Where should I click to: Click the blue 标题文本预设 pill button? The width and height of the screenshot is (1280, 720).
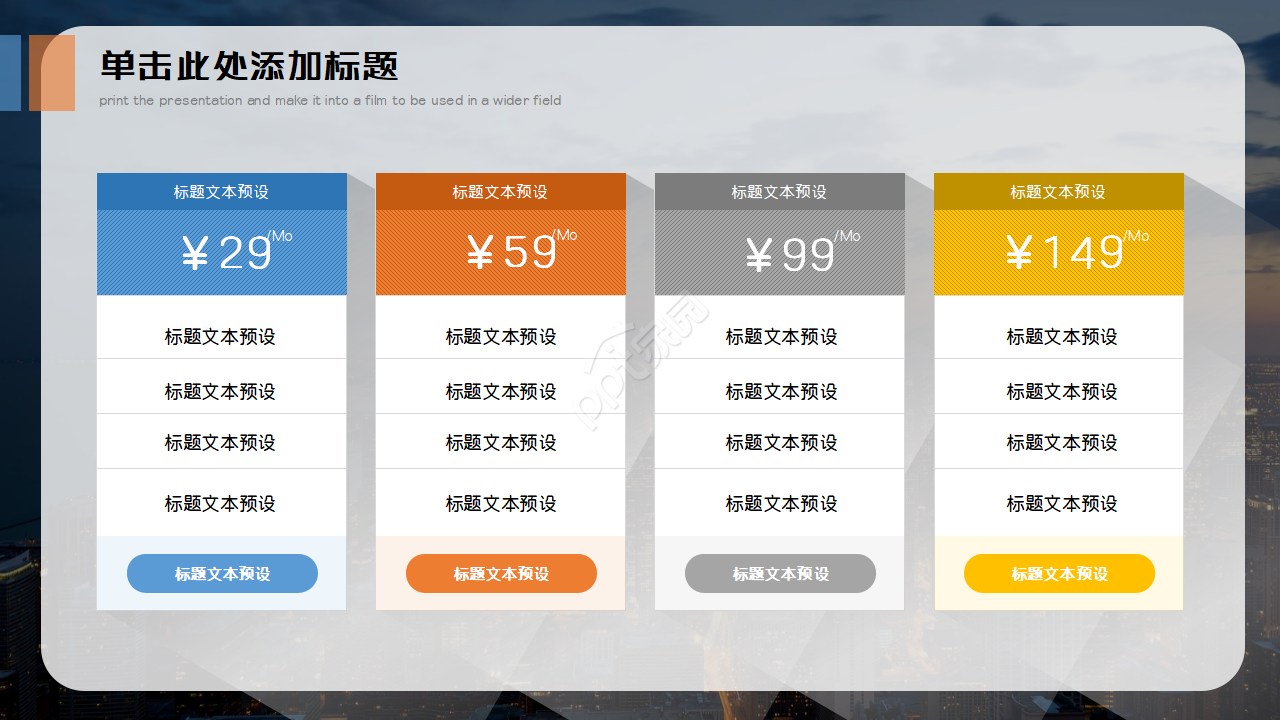click(x=221, y=573)
